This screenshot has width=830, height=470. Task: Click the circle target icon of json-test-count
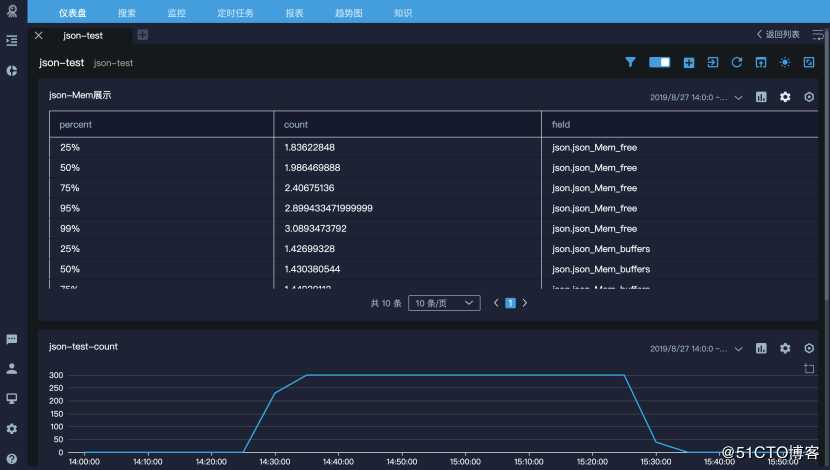point(809,348)
